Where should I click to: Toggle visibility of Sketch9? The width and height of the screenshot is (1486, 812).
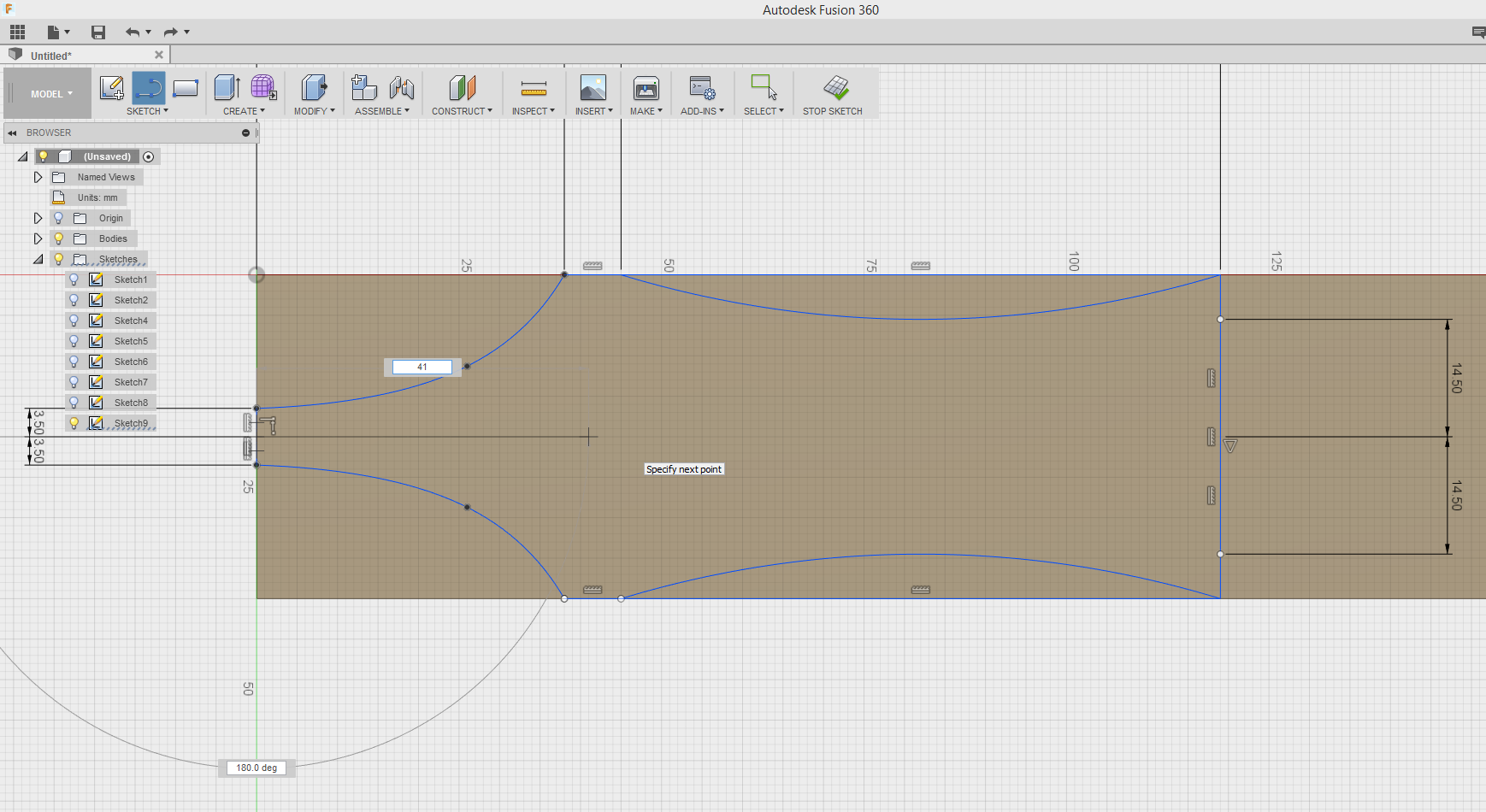pos(74,423)
